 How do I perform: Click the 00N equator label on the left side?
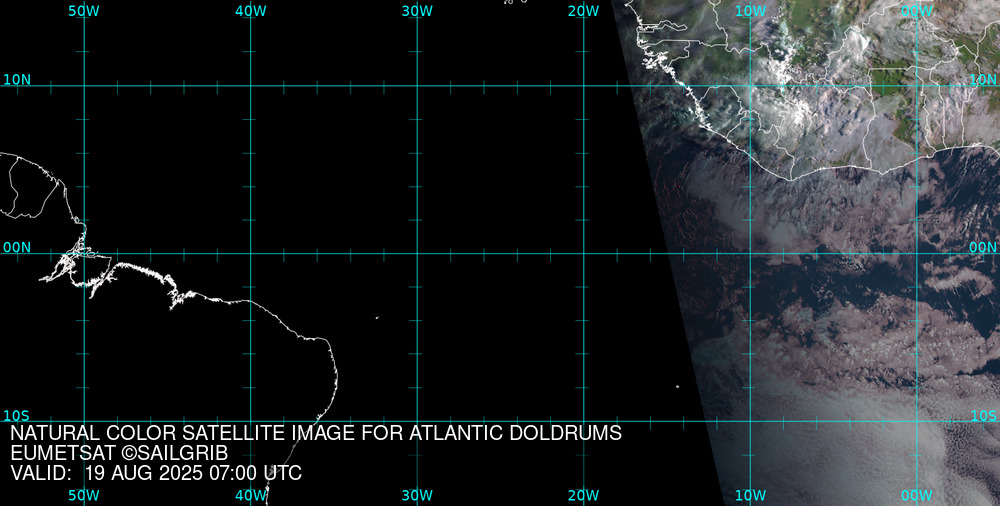(x=17, y=248)
